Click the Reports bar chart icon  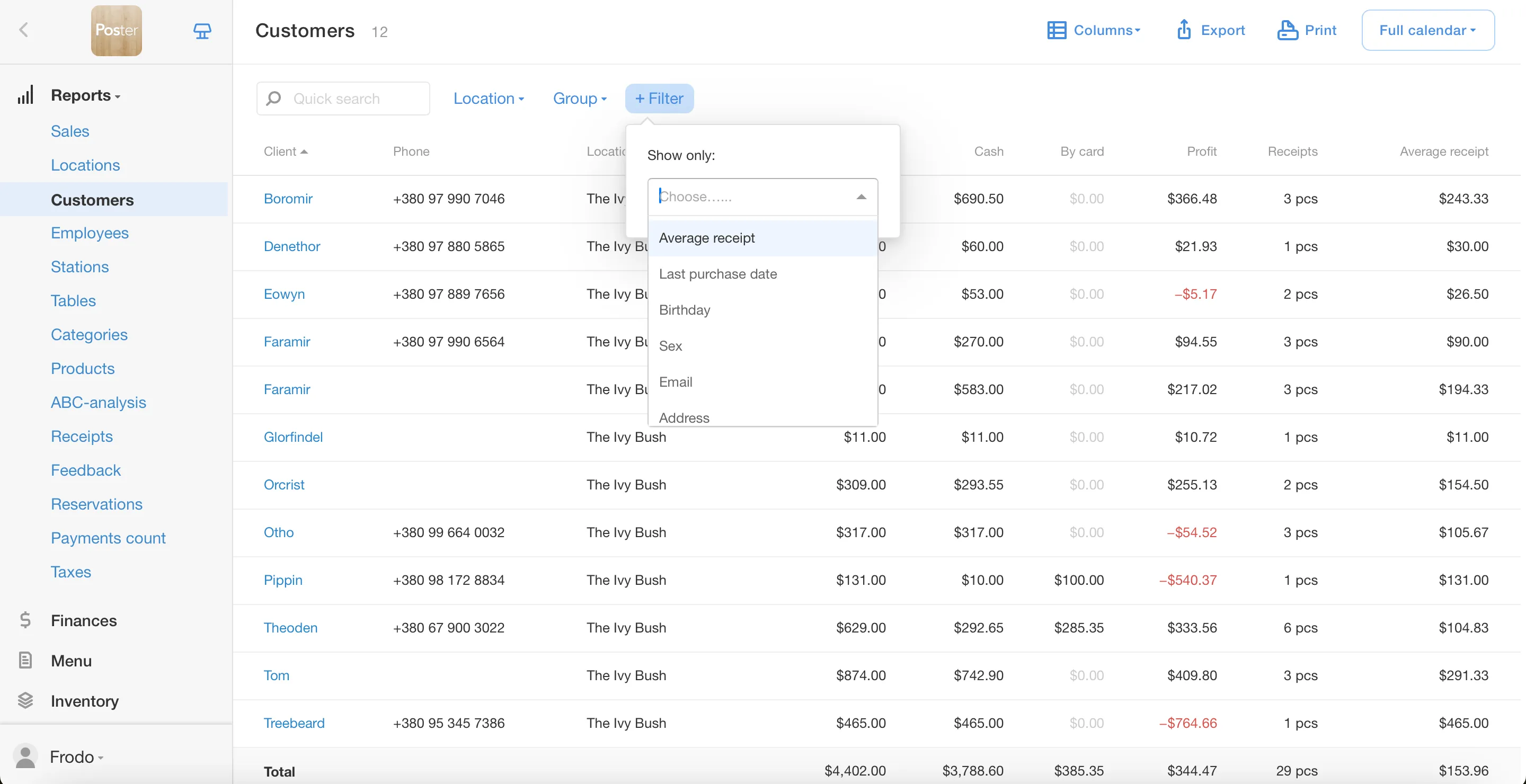click(25, 95)
